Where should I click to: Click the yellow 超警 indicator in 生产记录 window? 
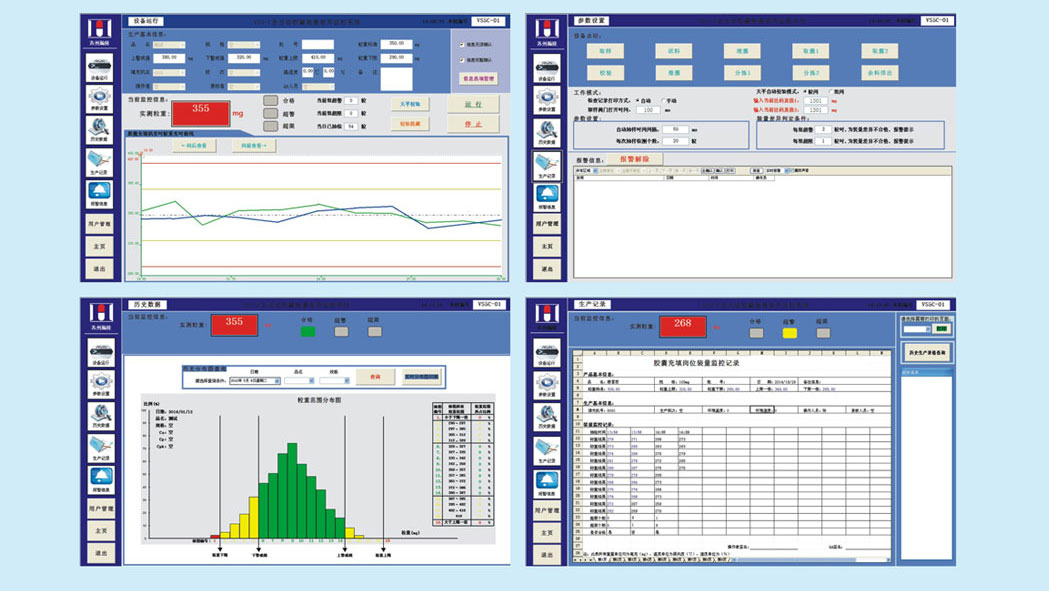[x=789, y=333]
